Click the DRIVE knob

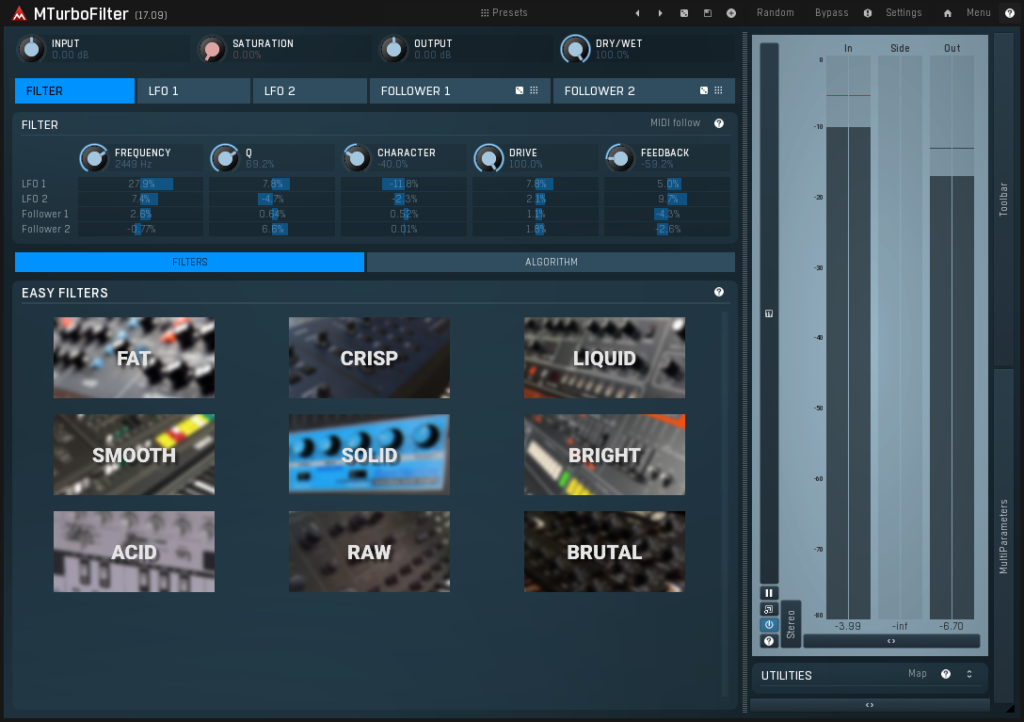click(x=488, y=157)
